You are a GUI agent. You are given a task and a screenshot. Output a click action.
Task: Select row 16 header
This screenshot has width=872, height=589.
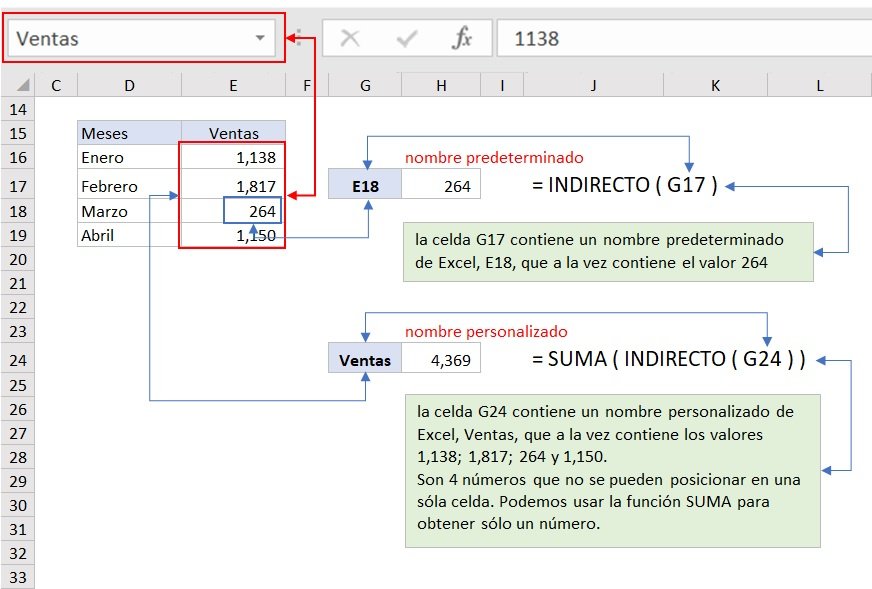(x=17, y=157)
